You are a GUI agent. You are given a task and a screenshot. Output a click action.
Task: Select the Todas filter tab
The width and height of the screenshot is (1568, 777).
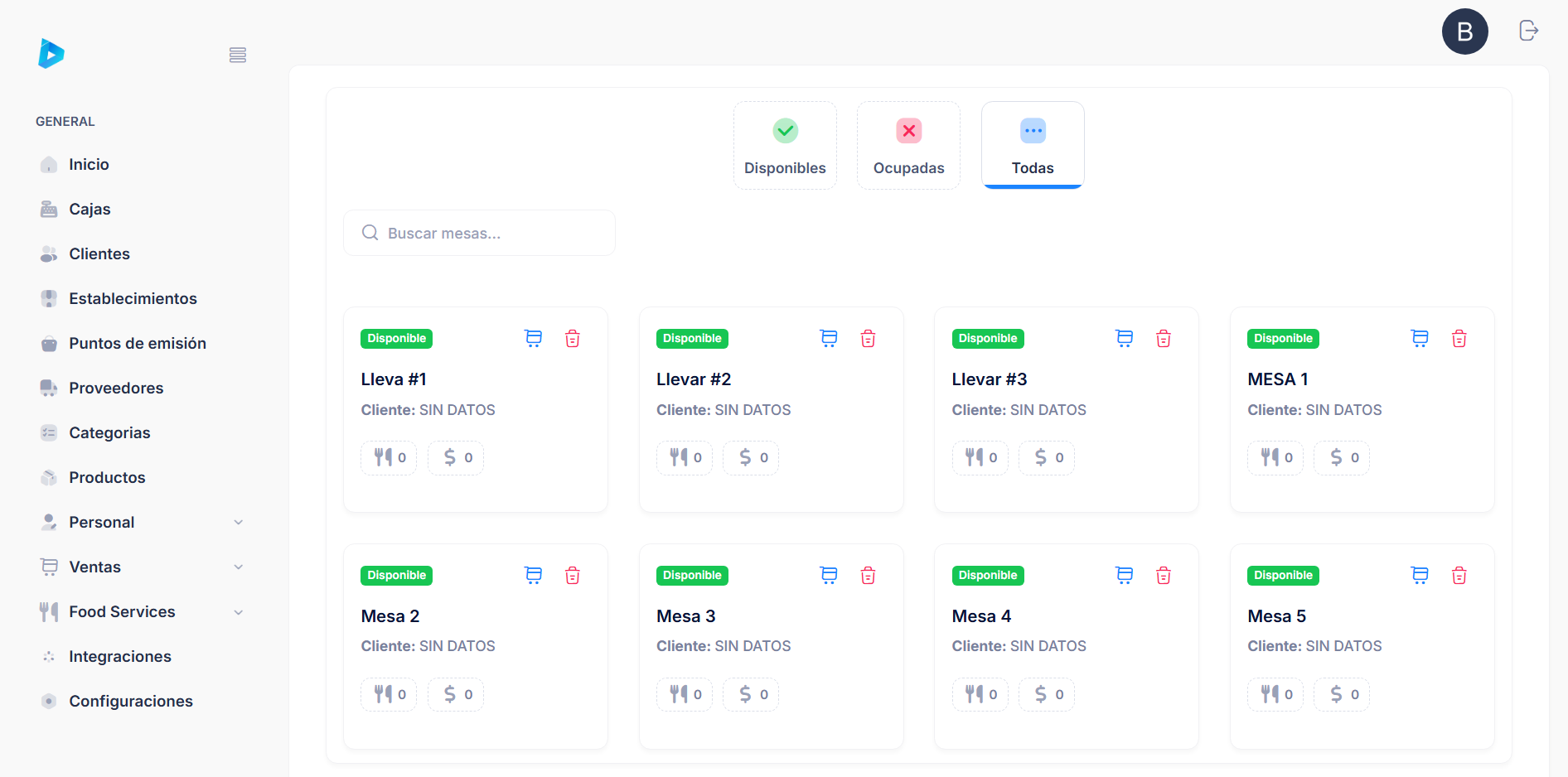tap(1033, 146)
